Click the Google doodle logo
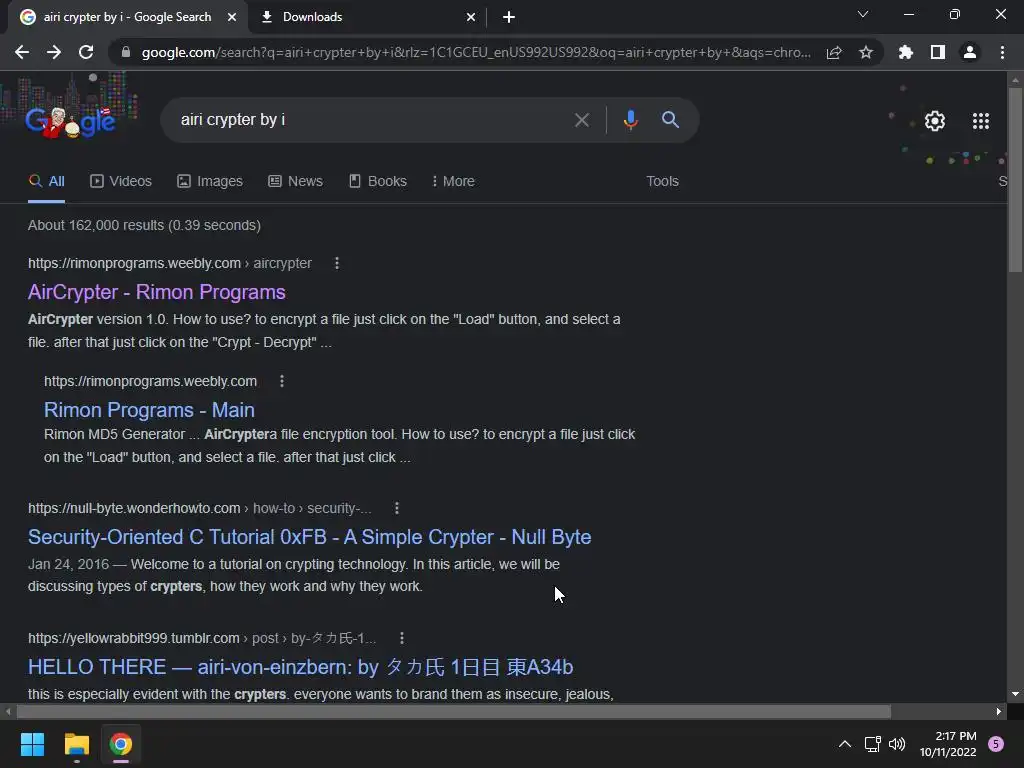The height and width of the screenshot is (768, 1024). pos(71,121)
